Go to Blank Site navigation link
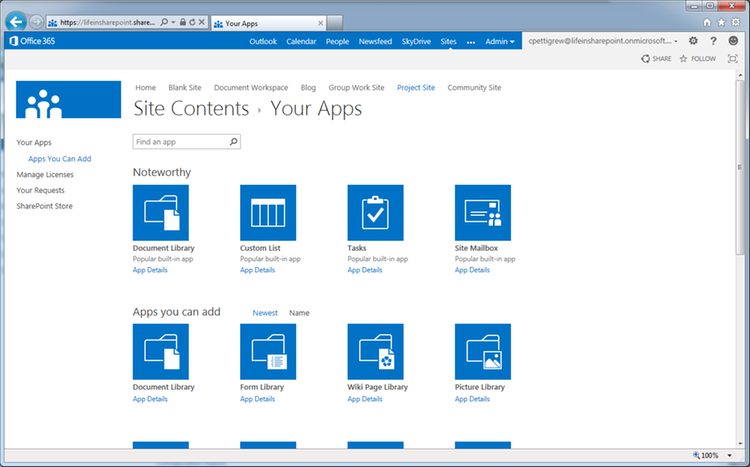Screen dimensions: 750x467 pyautogui.click(x=185, y=88)
